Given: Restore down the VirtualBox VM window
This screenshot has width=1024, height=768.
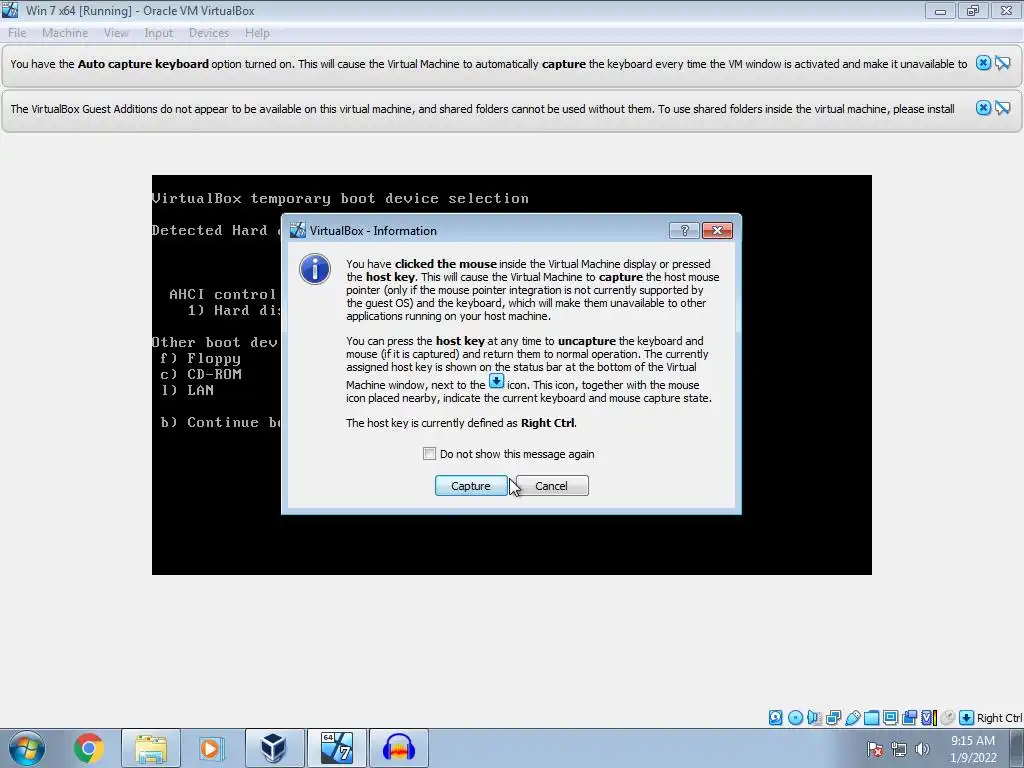Looking at the screenshot, I should click(x=973, y=10).
